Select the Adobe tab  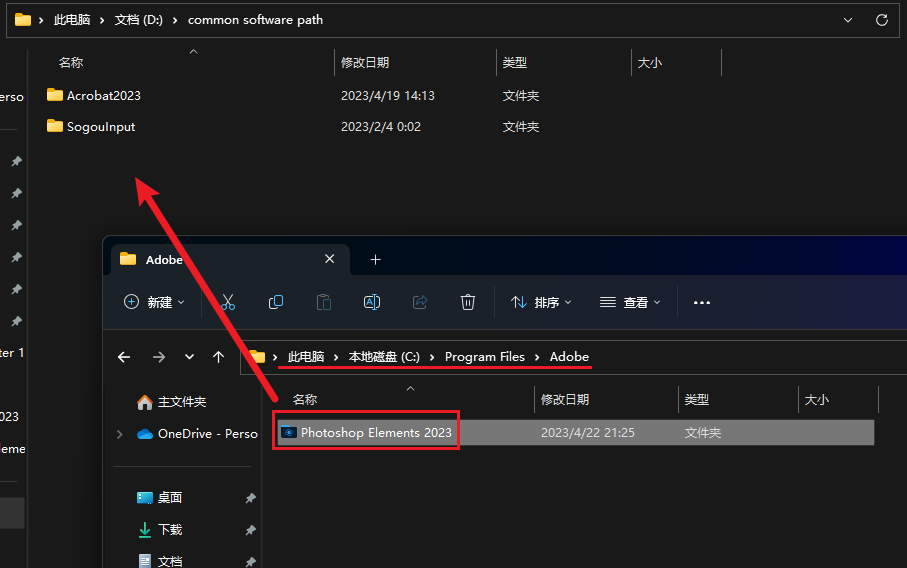point(229,260)
